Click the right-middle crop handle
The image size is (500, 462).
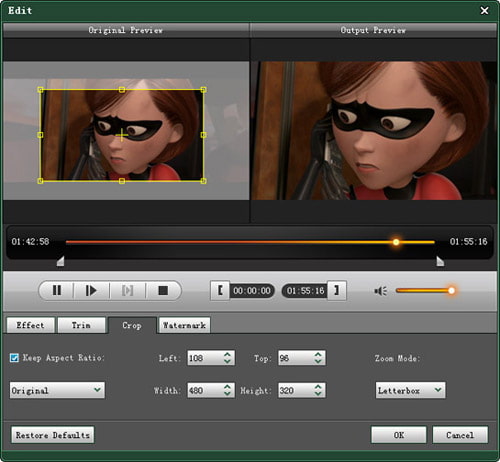203,135
